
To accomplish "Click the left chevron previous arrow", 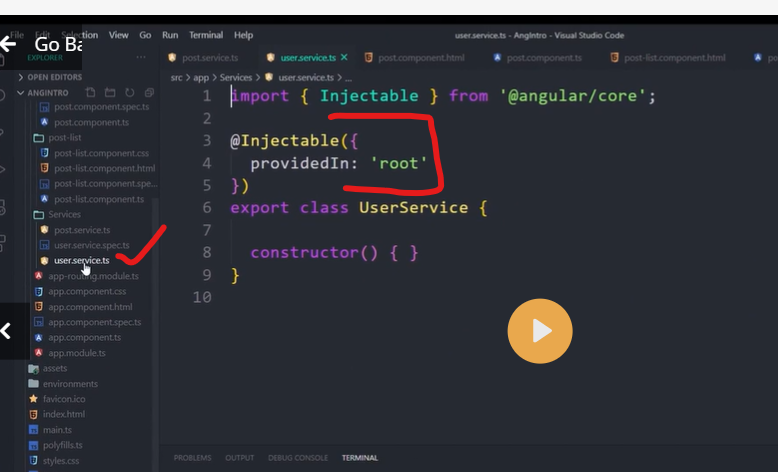I will pyautogui.click(x=7, y=330).
